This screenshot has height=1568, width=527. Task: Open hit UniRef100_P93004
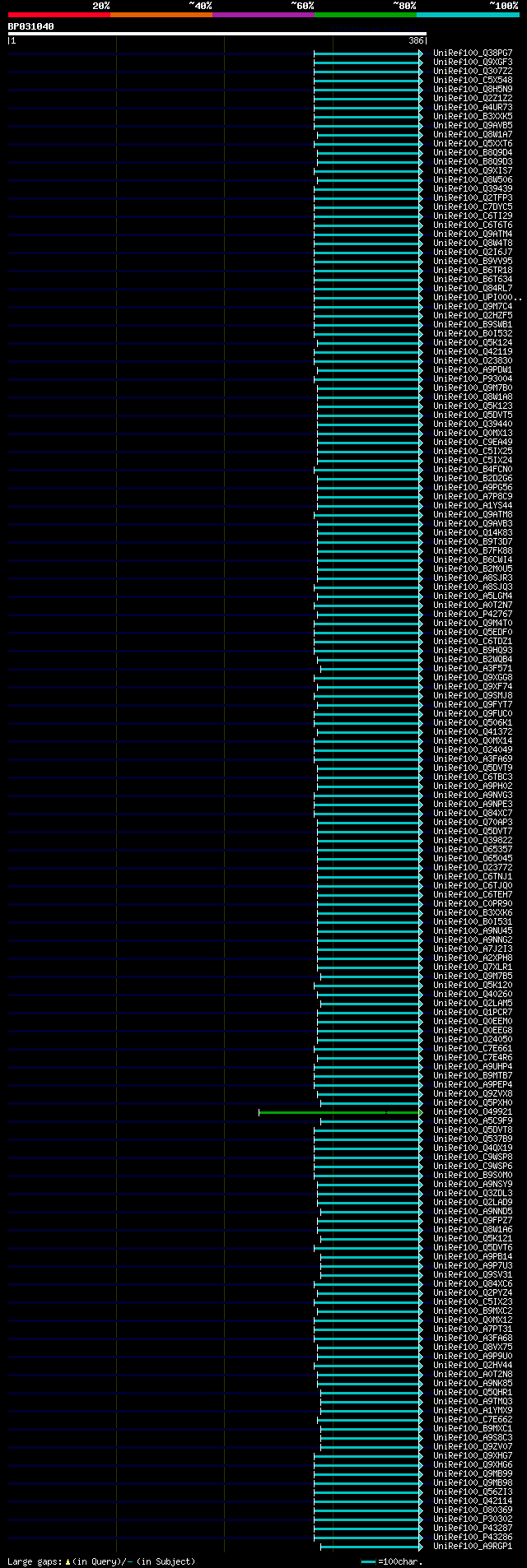point(473,378)
